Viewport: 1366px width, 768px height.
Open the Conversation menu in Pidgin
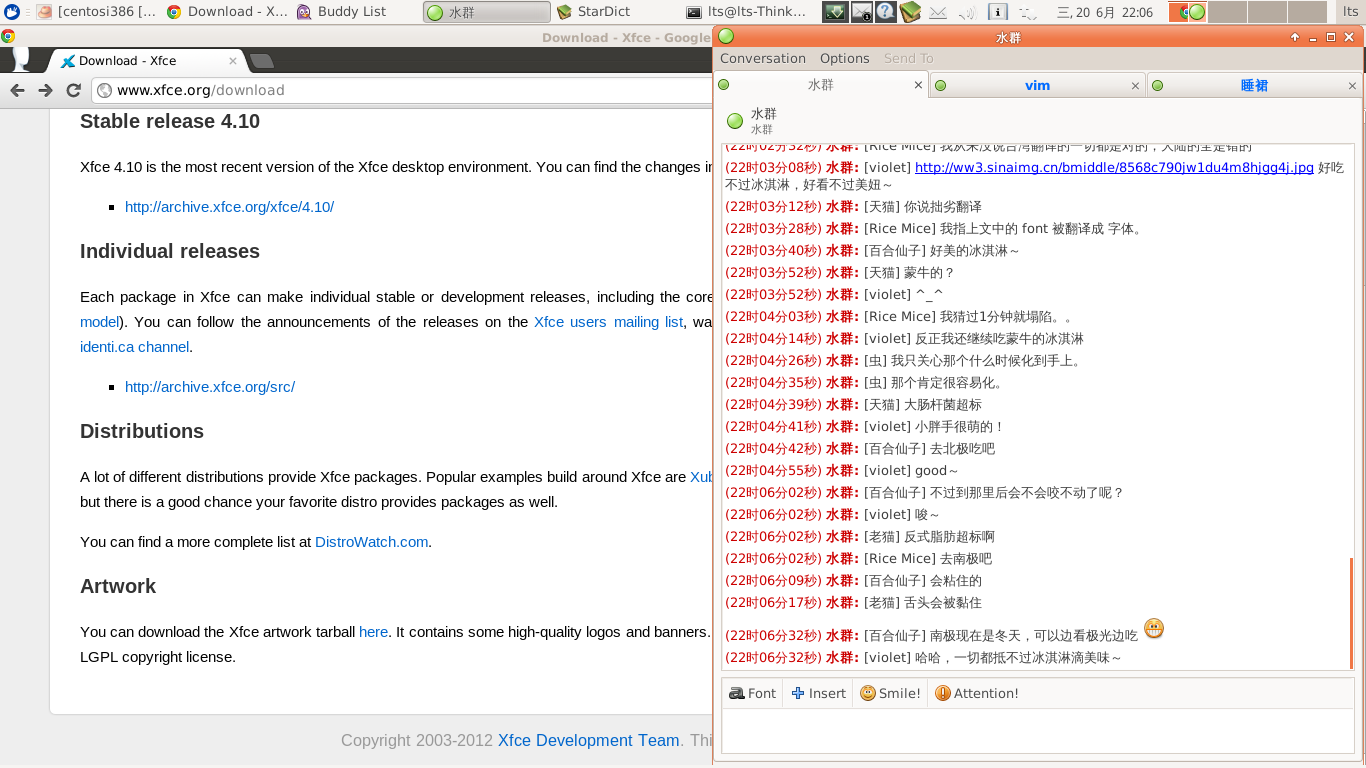click(763, 58)
